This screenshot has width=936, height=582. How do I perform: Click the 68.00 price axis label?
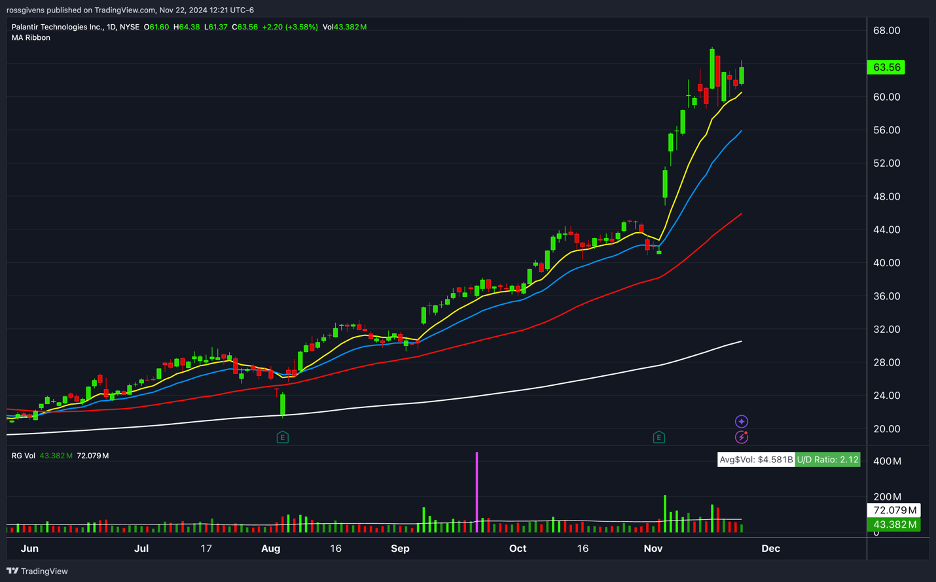(886, 30)
